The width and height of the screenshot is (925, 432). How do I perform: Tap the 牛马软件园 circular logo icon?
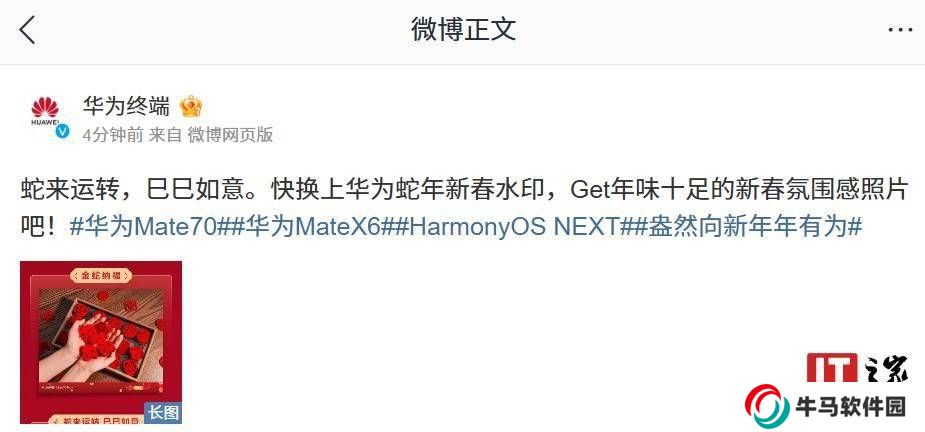point(767,405)
